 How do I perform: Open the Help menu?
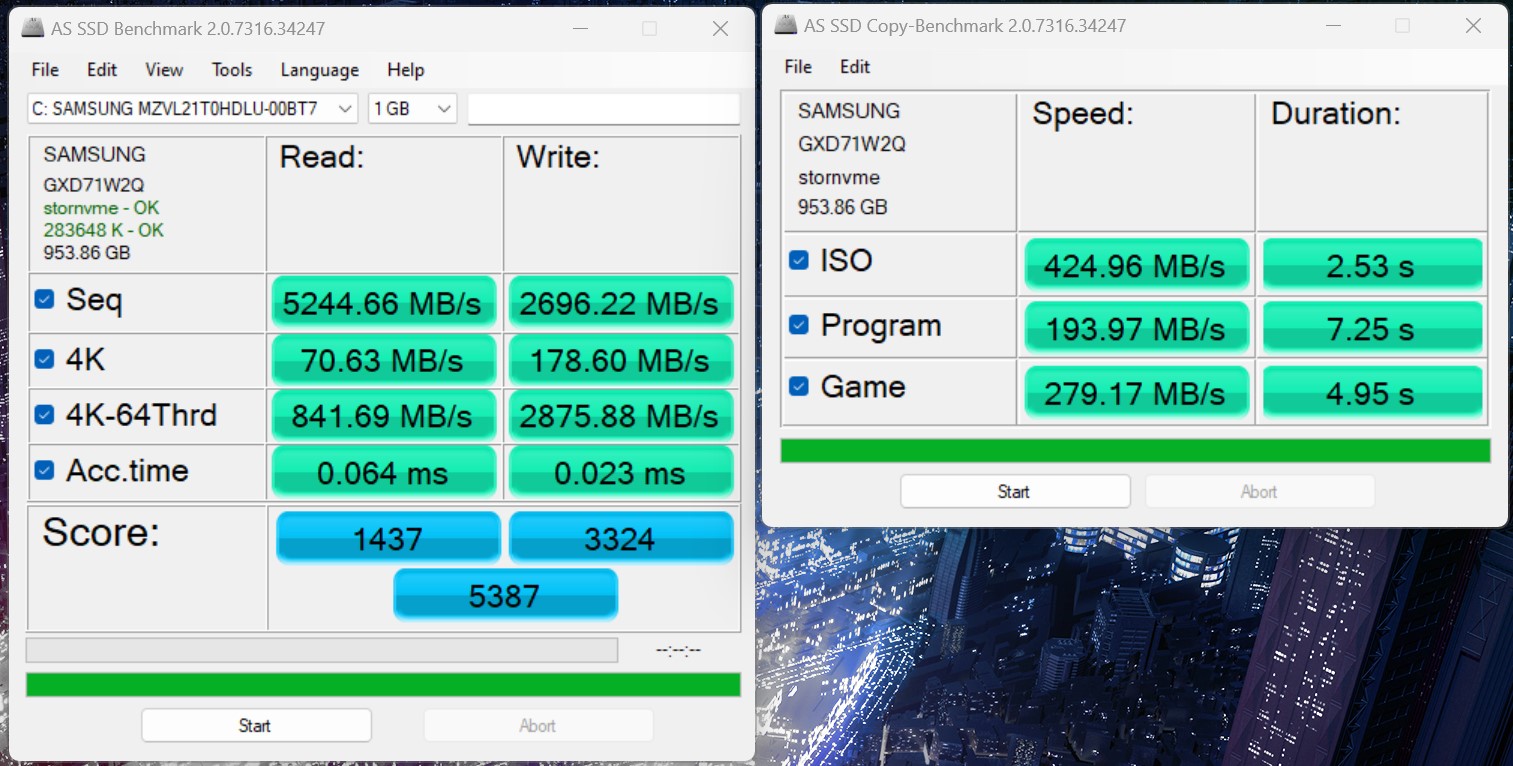coord(405,70)
